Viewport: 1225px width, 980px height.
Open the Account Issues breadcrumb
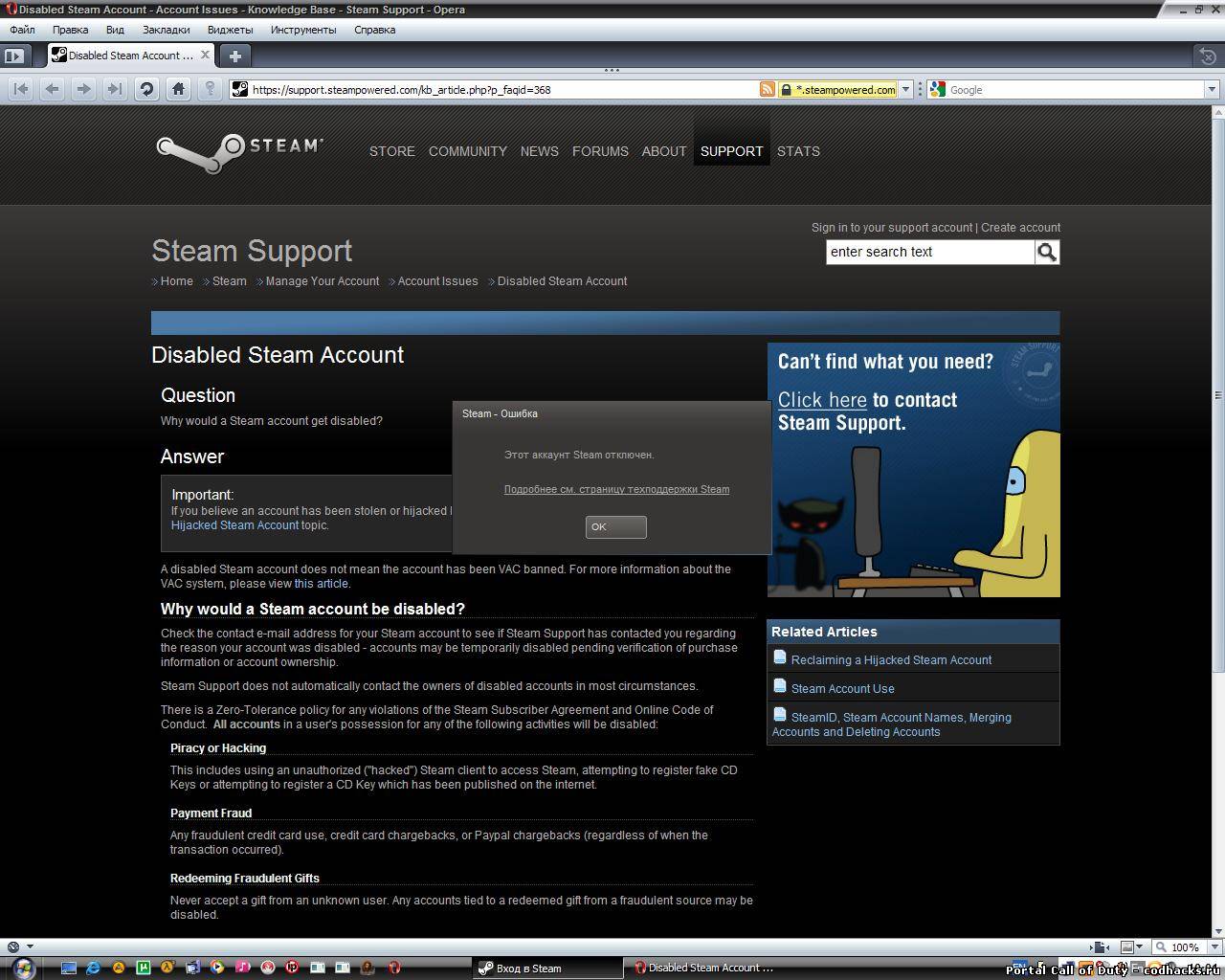437,281
